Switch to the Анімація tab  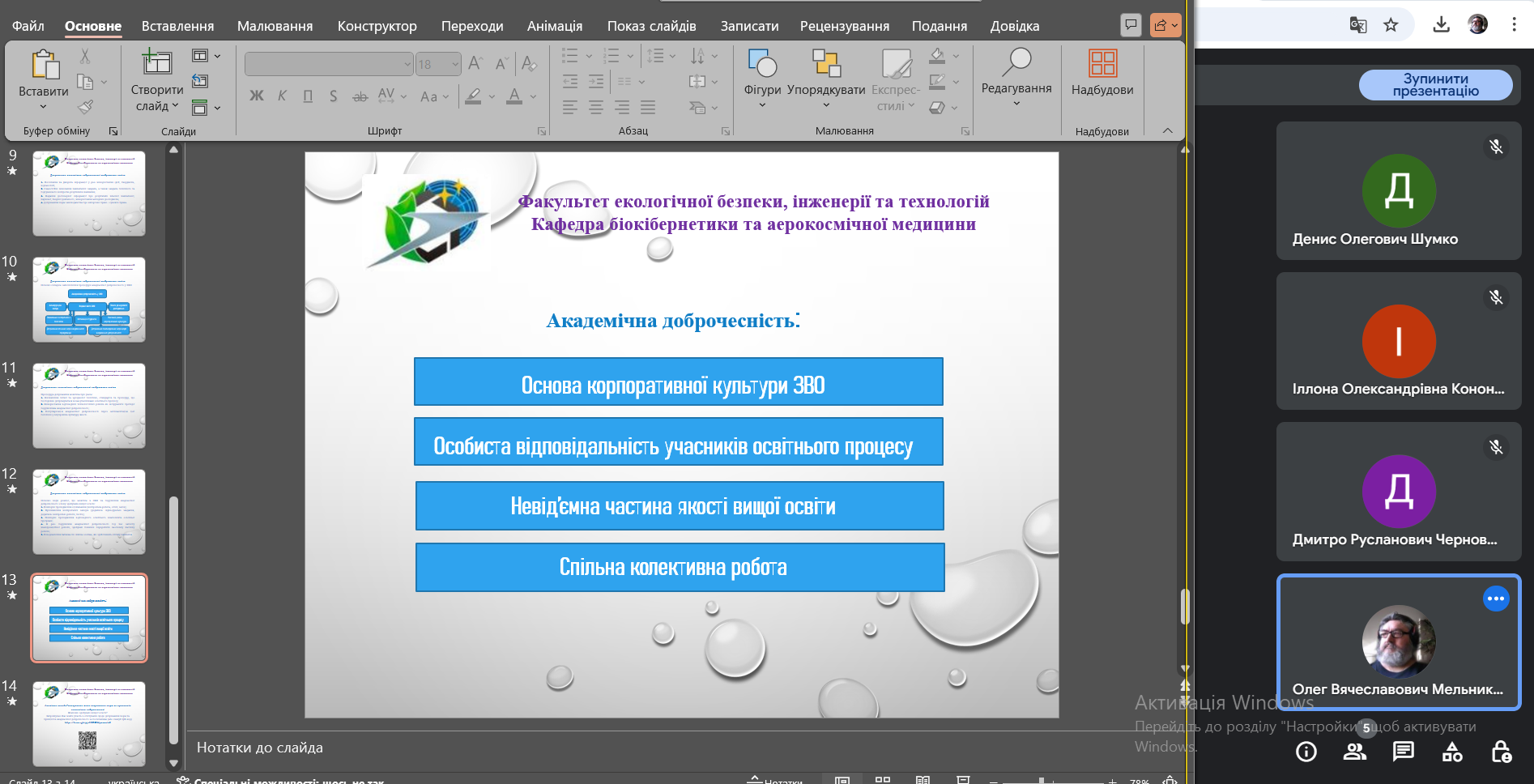point(554,26)
